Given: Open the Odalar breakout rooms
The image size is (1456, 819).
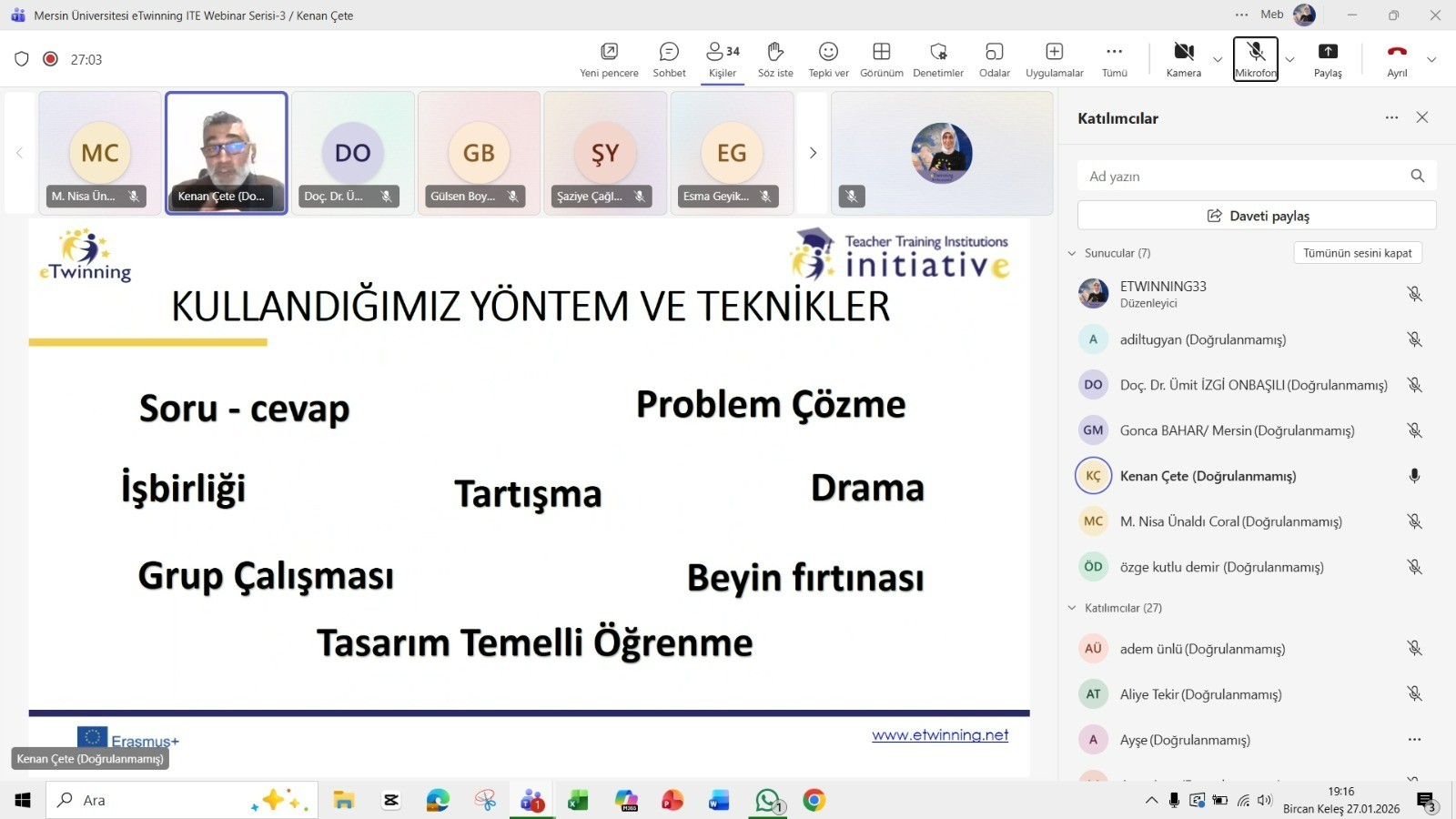Looking at the screenshot, I should (994, 59).
